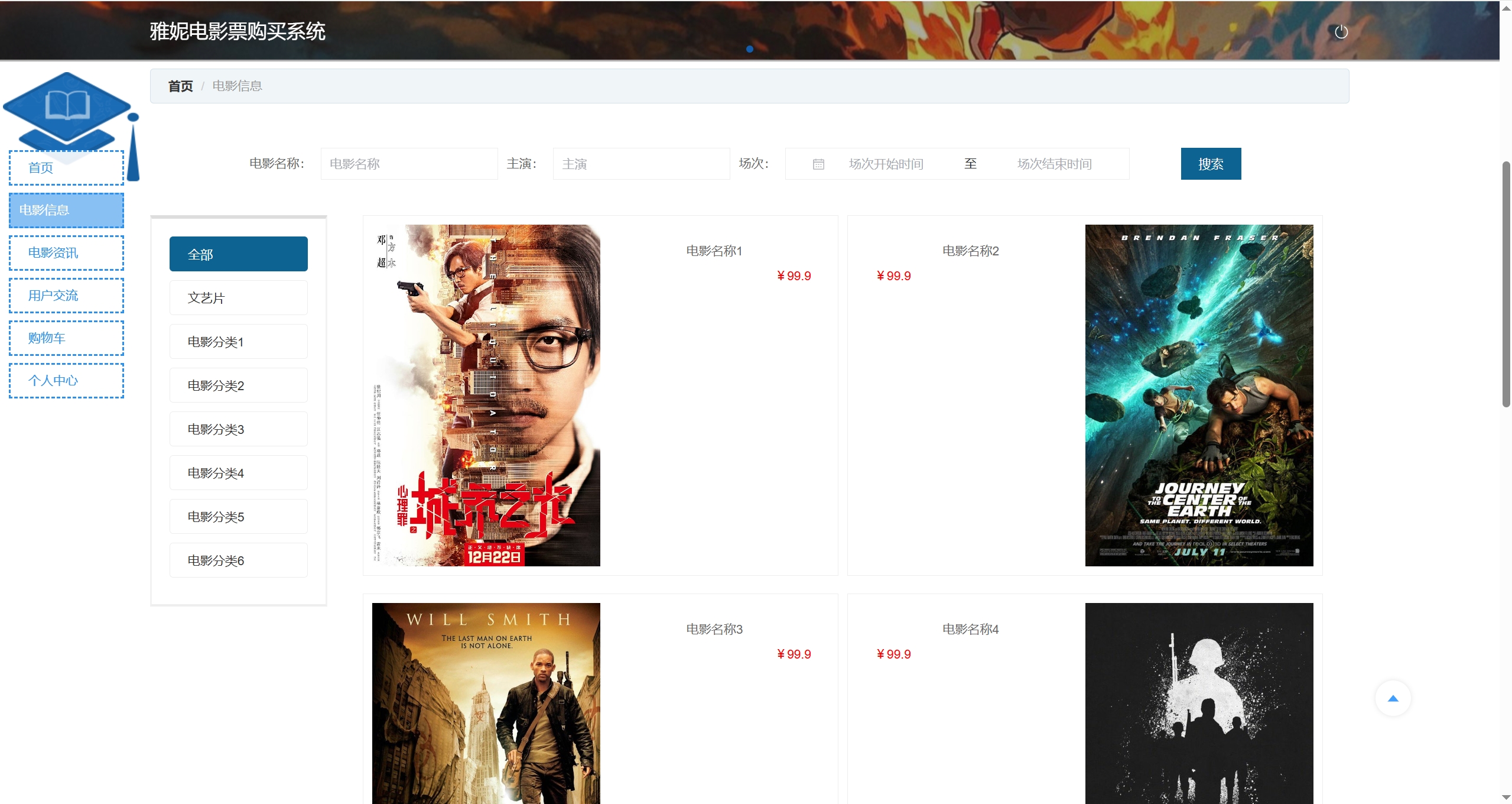Select the 电影分类3 category filter
Viewport: 1512px width, 804px height.
click(238, 429)
